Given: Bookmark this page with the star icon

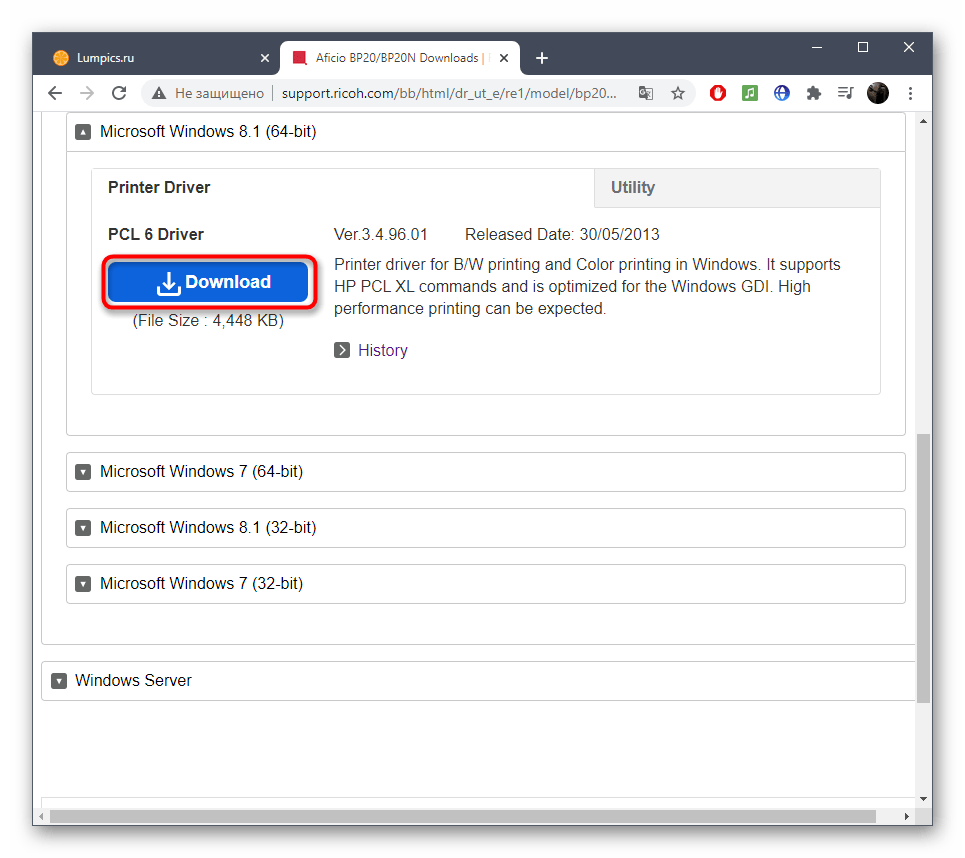Looking at the screenshot, I should (678, 93).
